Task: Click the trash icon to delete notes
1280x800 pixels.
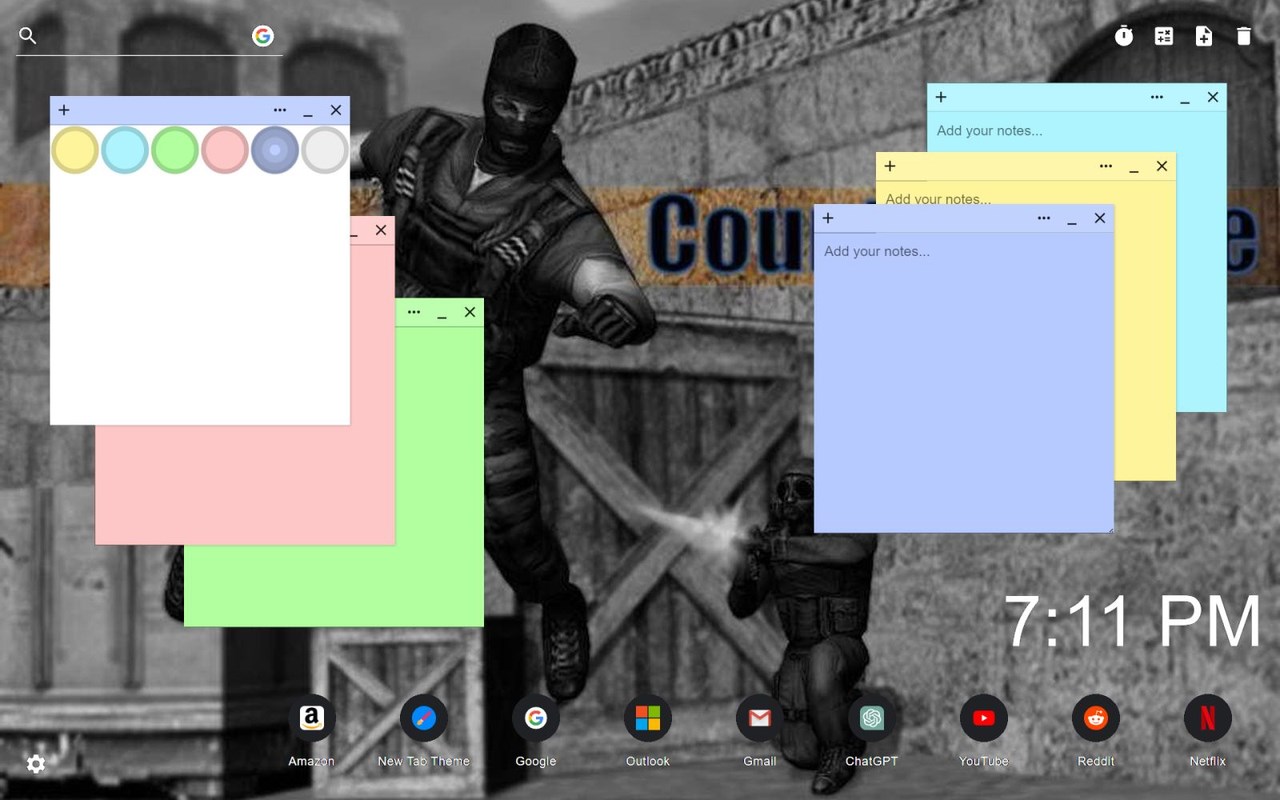Action: coord(1244,36)
